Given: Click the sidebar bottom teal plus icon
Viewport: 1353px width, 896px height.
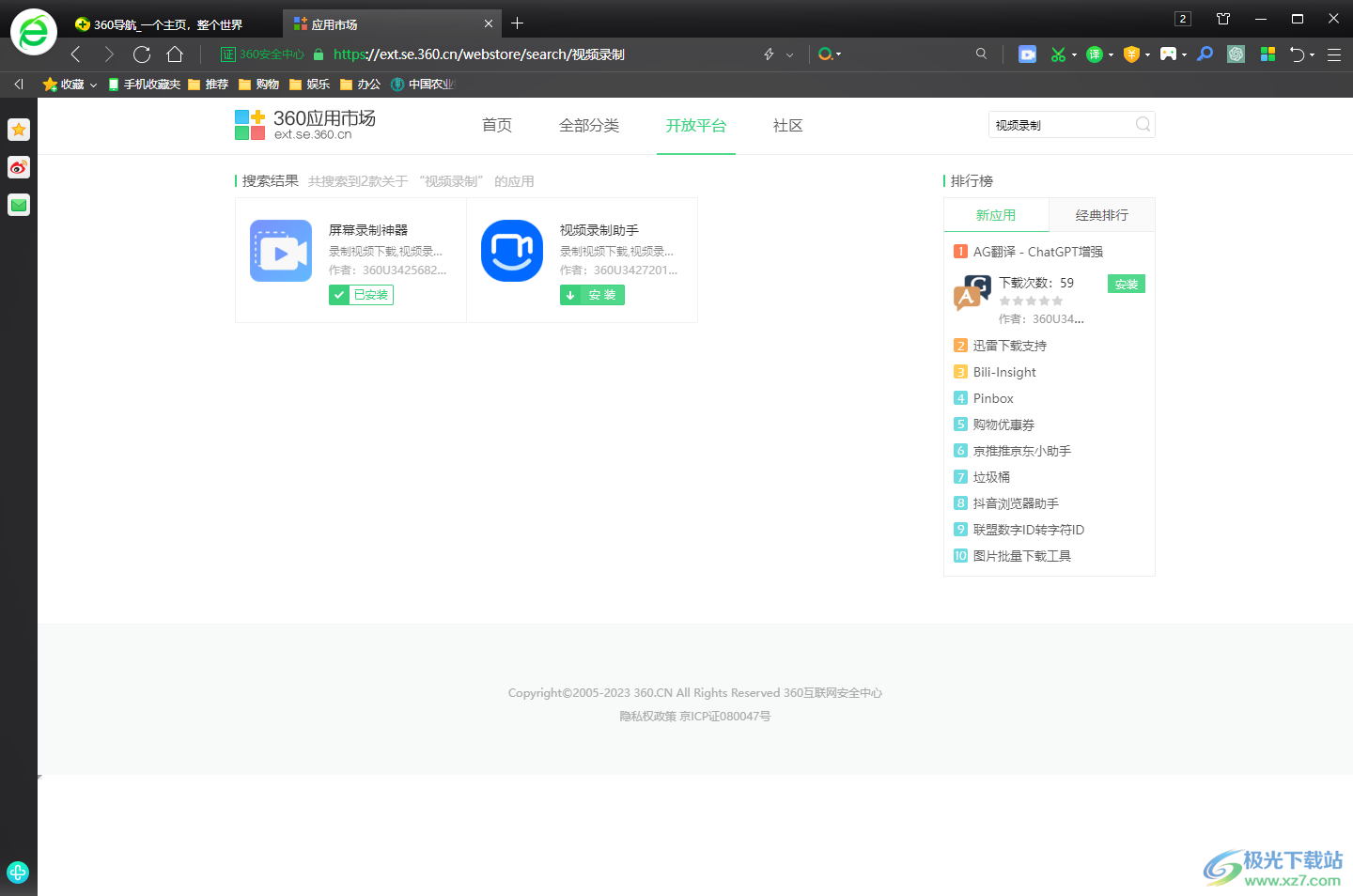Looking at the screenshot, I should (x=18, y=873).
